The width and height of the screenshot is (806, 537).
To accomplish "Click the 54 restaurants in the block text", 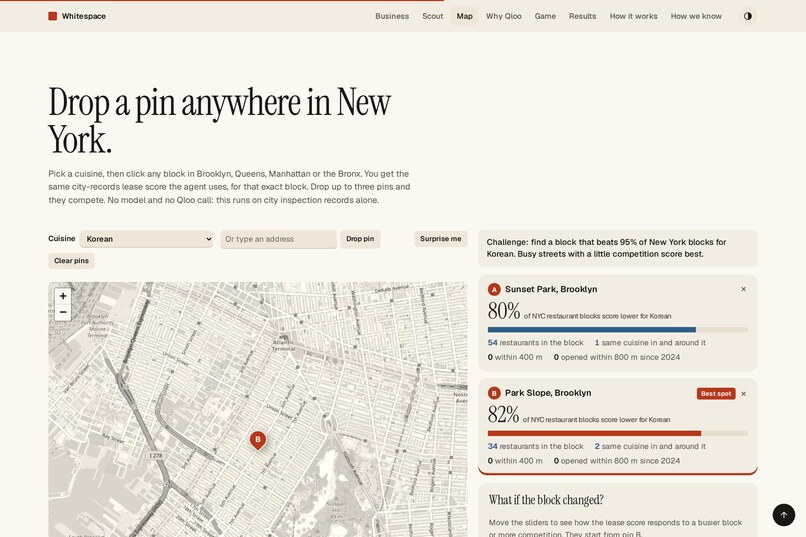I will click(x=536, y=343).
